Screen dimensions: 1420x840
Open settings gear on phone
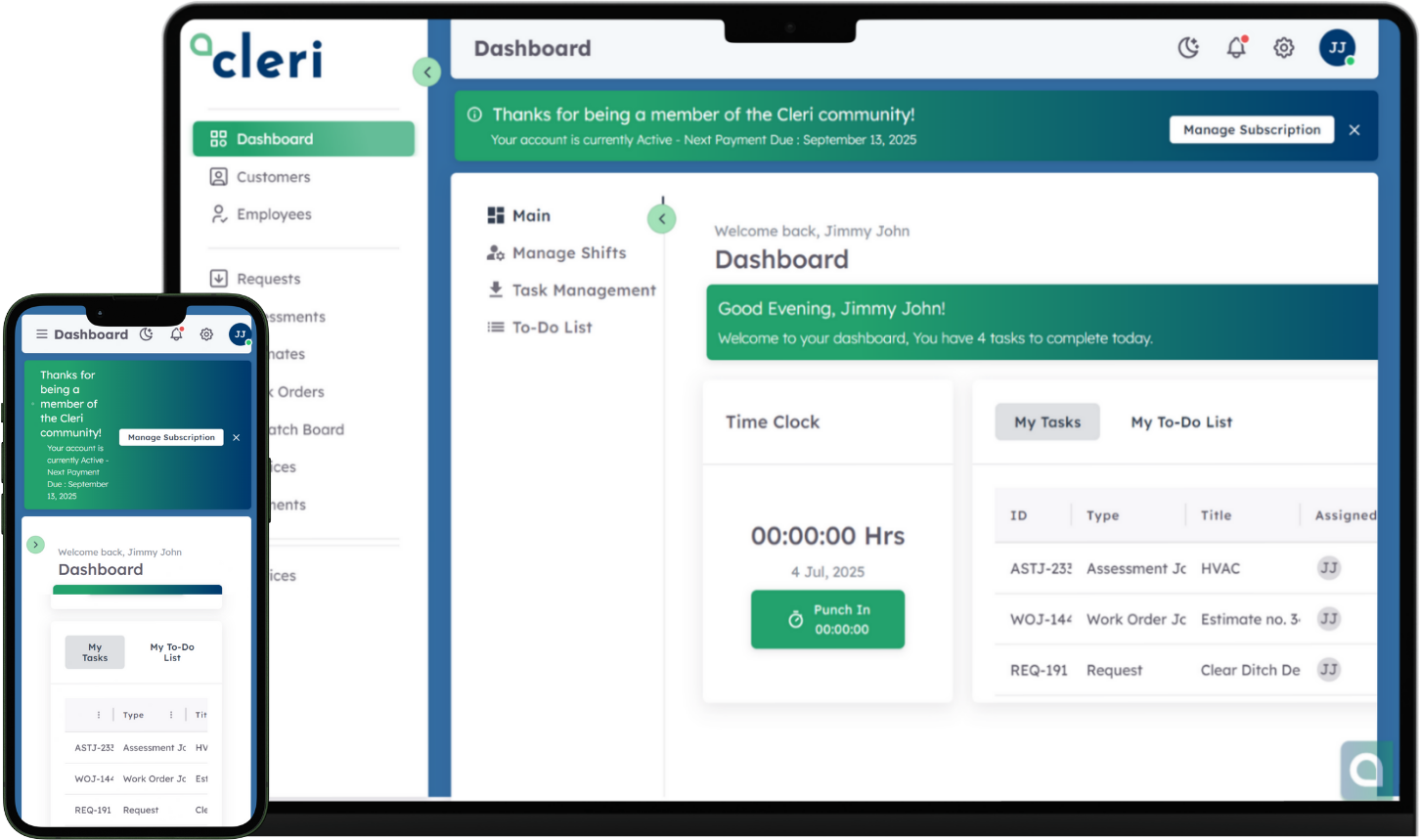[x=206, y=334]
